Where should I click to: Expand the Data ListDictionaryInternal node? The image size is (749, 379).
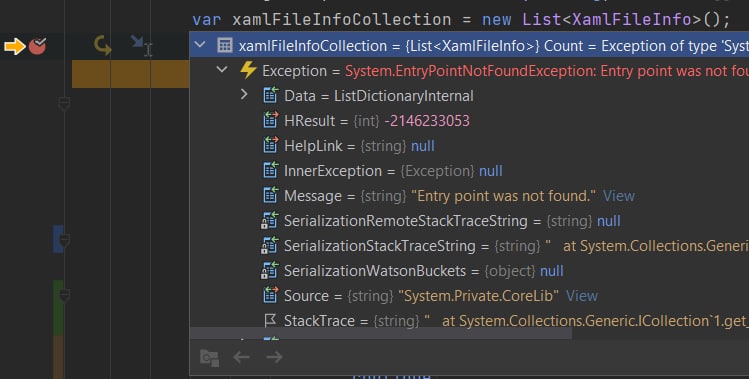pos(244,95)
